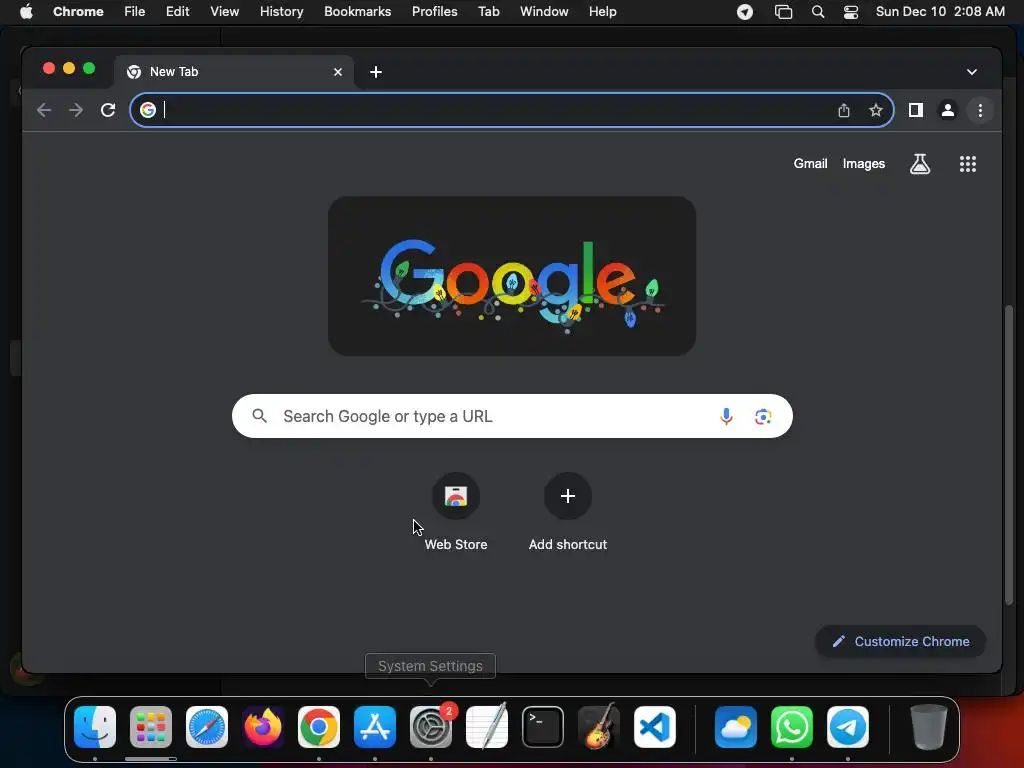Launch Safari from the Dock
Image resolution: width=1024 pixels, height=768 pixels.
[207, 727]
